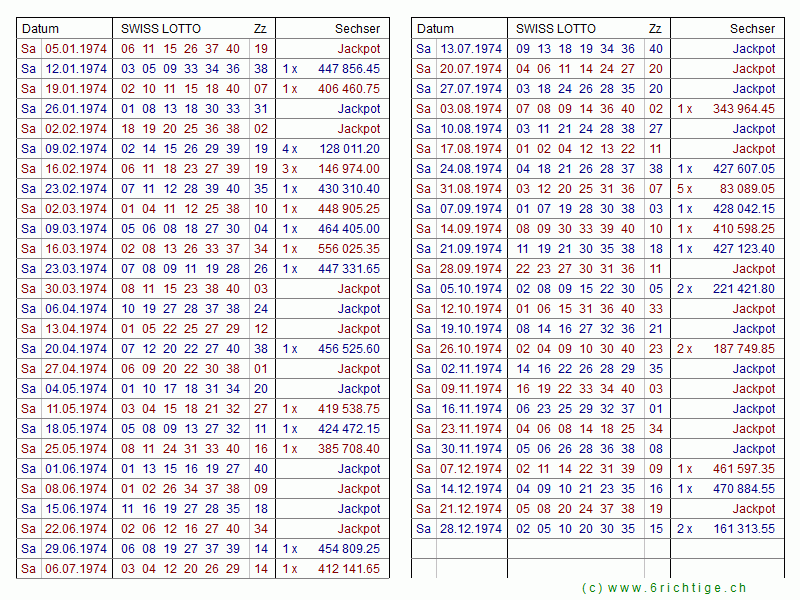This screenshot has height=600, width=800.
Task: Select the payout 128 011.20
Action: (x=349, y=149)
